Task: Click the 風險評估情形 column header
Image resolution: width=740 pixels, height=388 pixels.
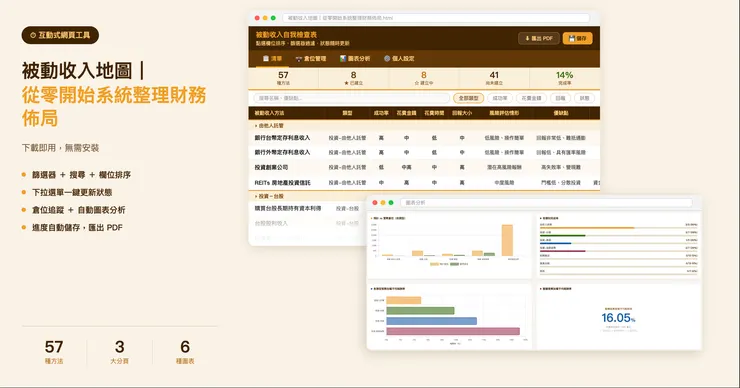Action: [x=504, y=113]
